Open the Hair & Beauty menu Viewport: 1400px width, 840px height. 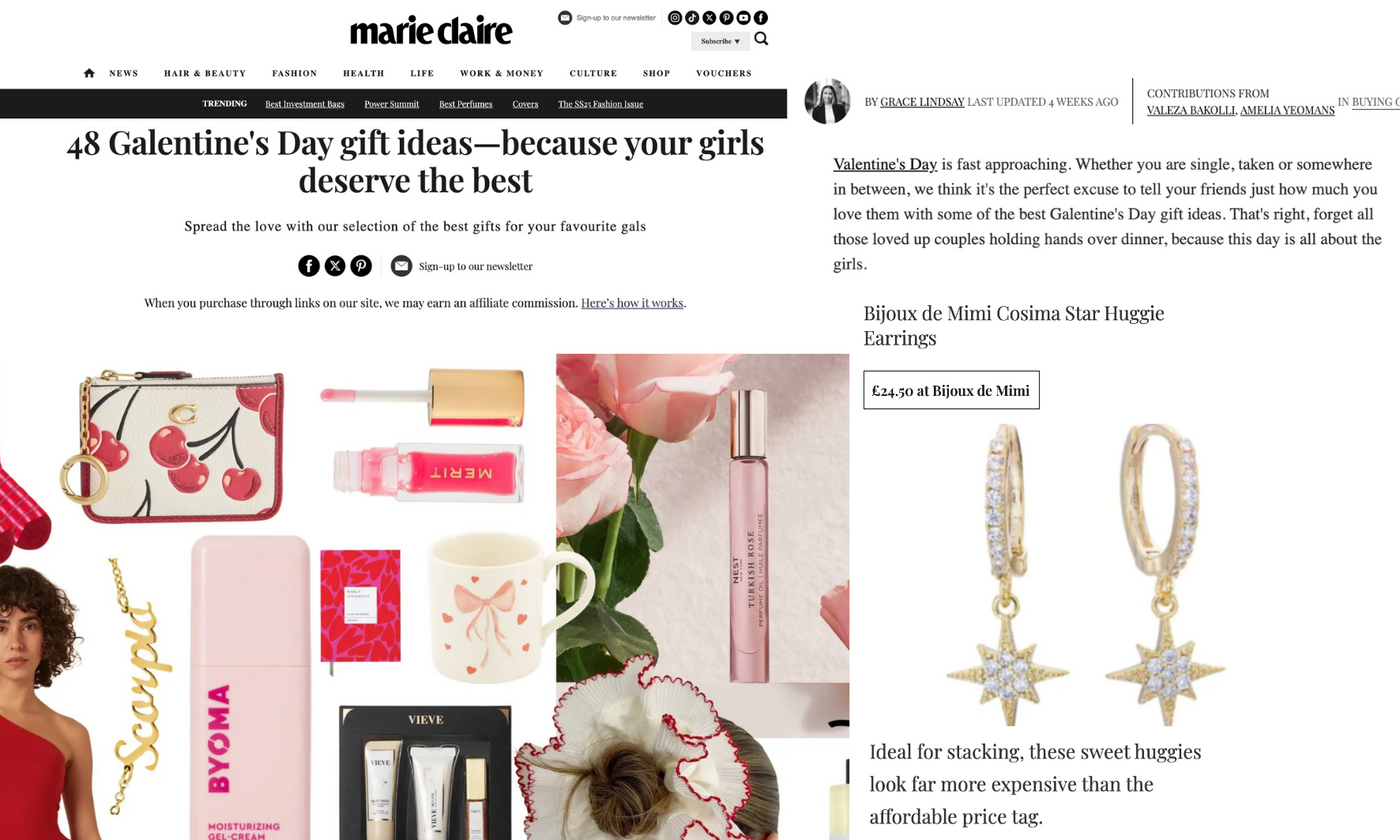coord(205,73)
